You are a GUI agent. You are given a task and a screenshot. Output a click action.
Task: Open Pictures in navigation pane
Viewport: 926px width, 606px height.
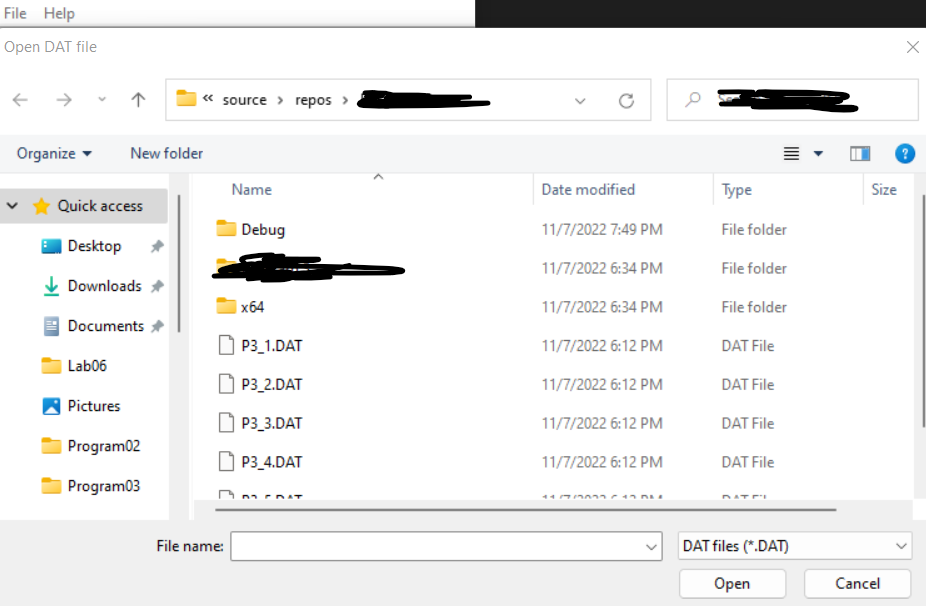tap(93, 406)
